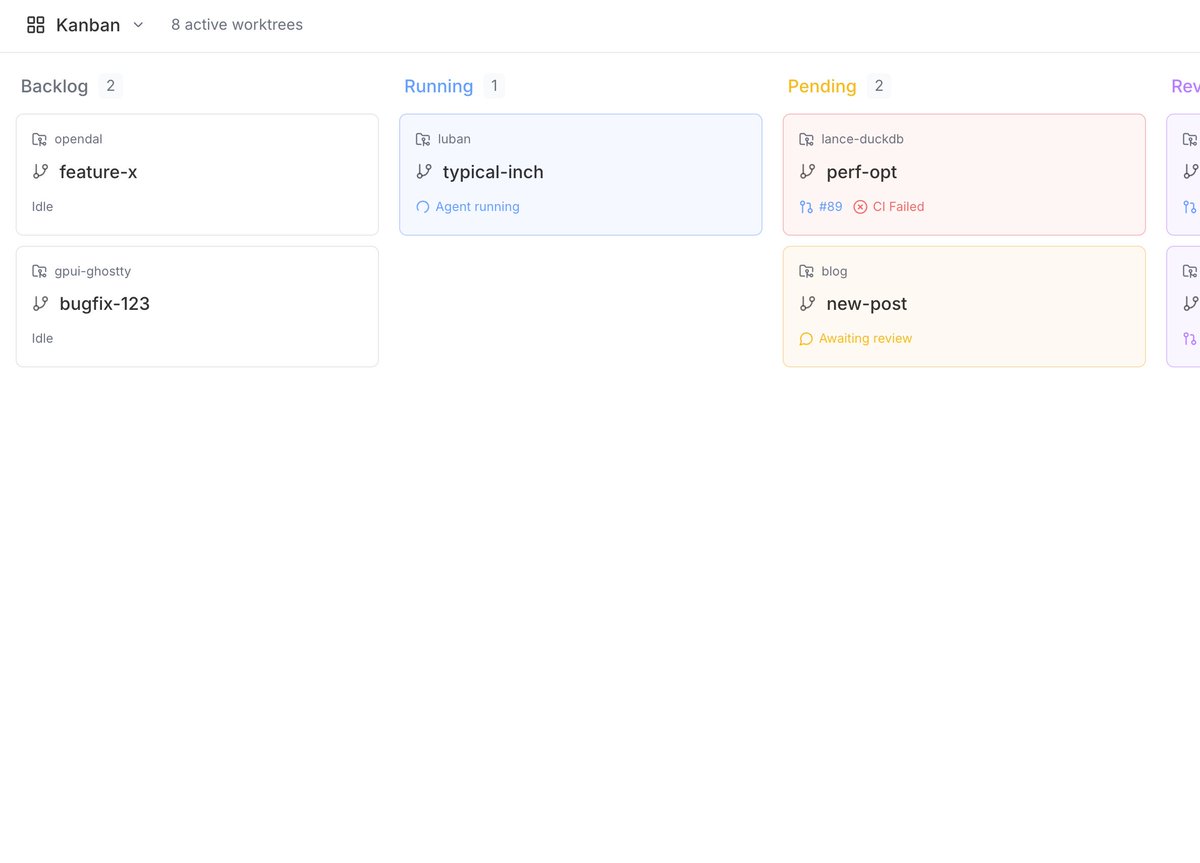Click the folder icon next to blog
The height and width of the screenshot is (863, 1200).
click(806, 271)
